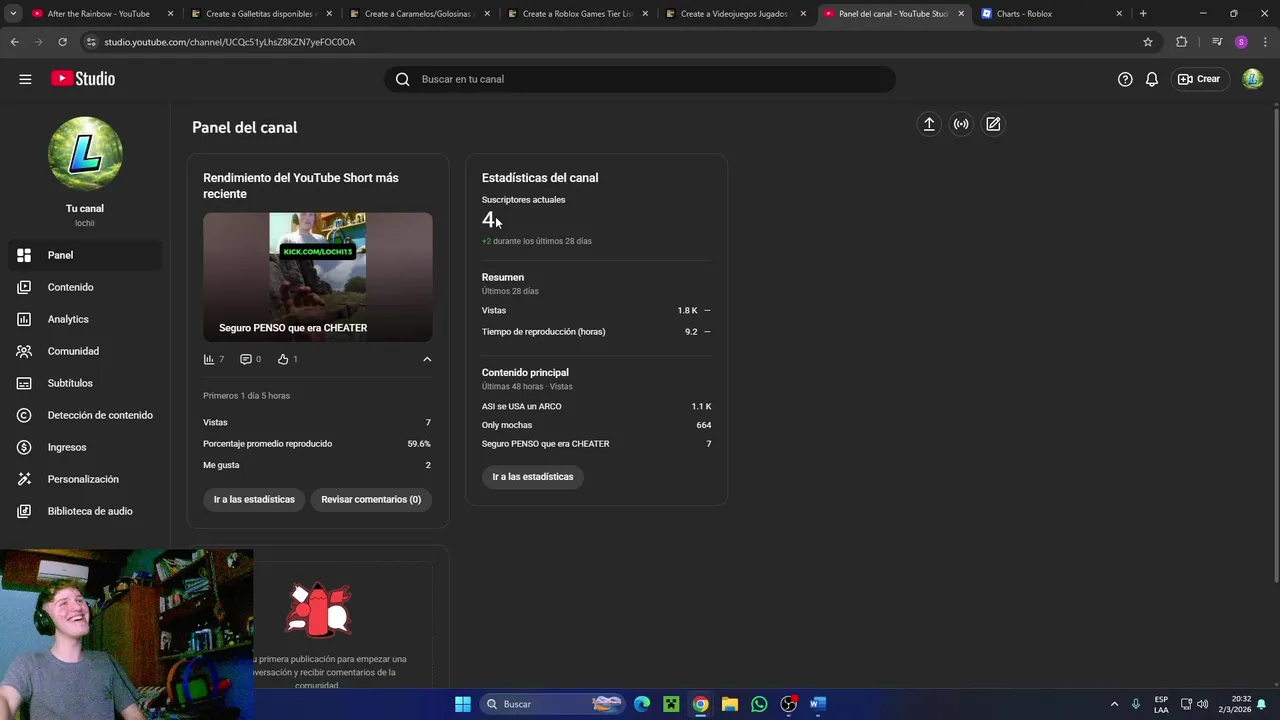This screenshot has height=720, width=1280.
Task: Open Chrome three-dot menu
Action: pyautogui.click(x=1266, y=42)
